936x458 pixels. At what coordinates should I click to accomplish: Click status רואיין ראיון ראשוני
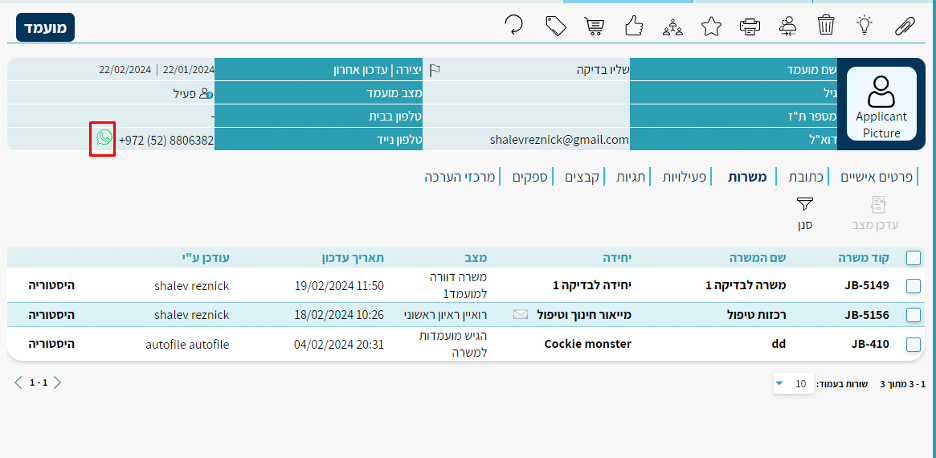(447, 314)
